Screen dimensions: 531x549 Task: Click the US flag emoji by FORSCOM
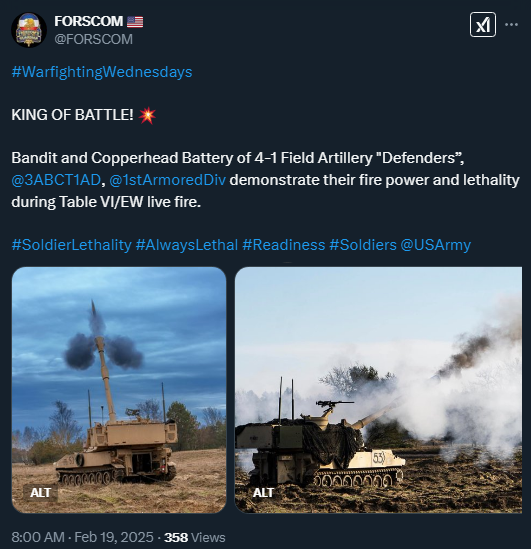click(135, 22)
